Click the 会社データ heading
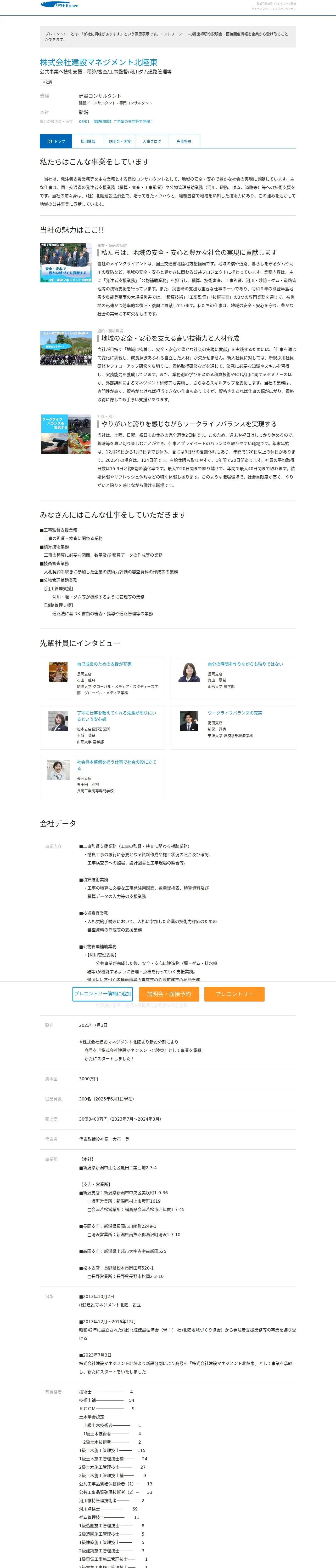336x1568 pixels. click(x=58, y=823)
